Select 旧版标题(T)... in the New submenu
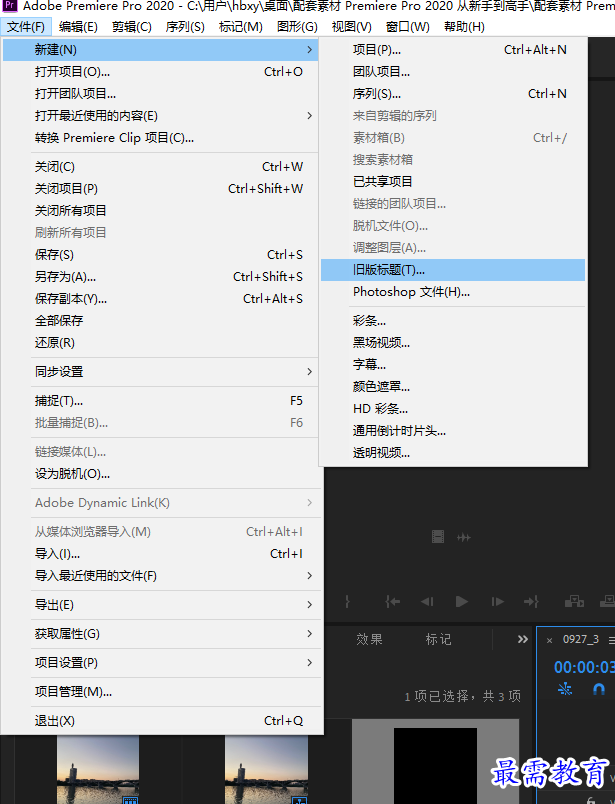Screen dimensions: 615x804 point(453,270)
